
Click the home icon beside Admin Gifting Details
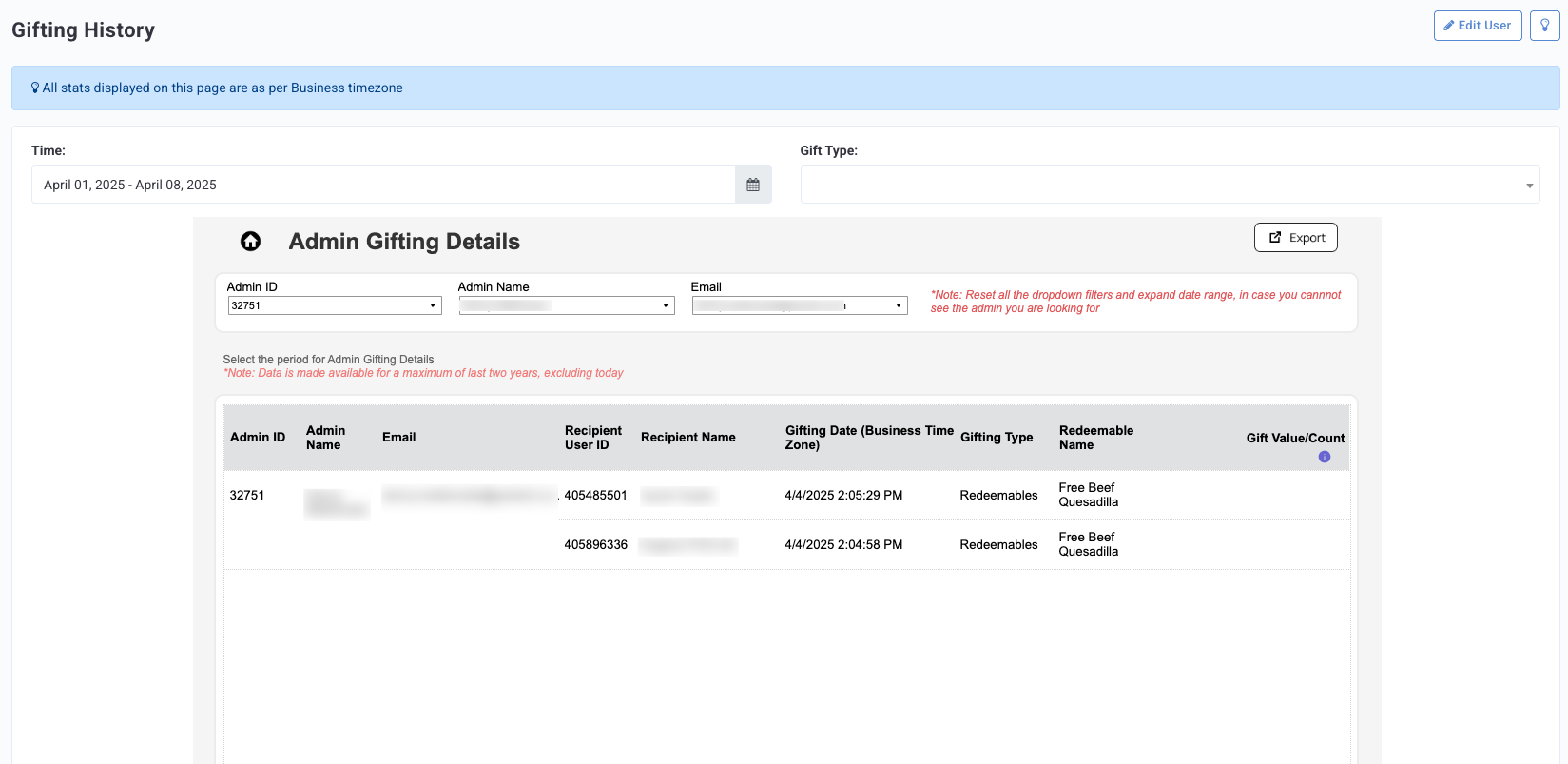pyautogui.click(x=250, y=242)
